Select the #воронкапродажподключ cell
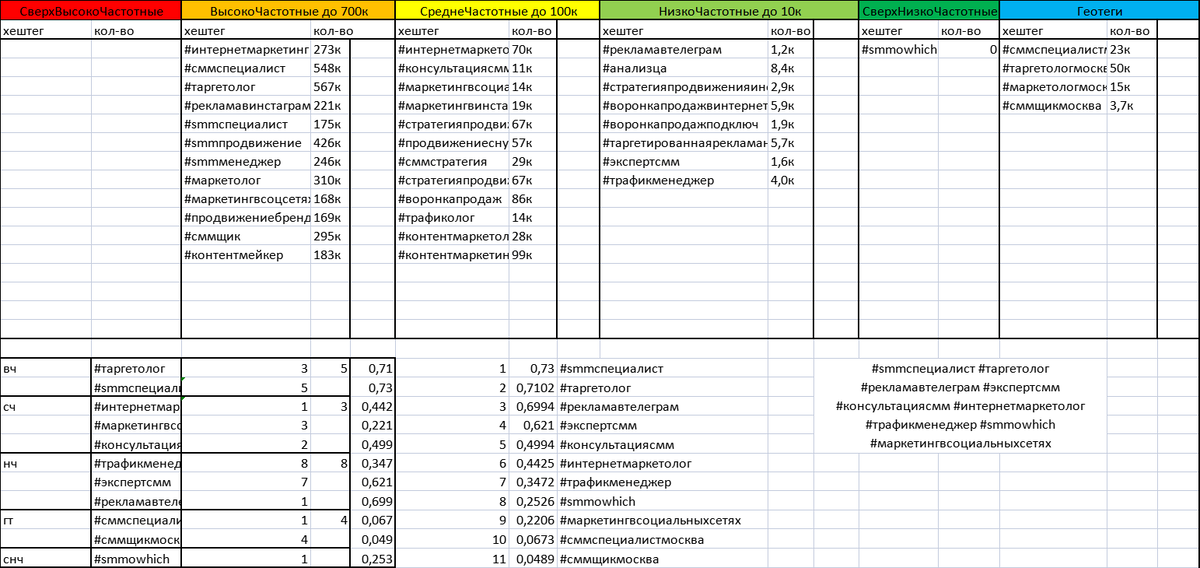This screenshot has height=568, width=1200. 684,124
